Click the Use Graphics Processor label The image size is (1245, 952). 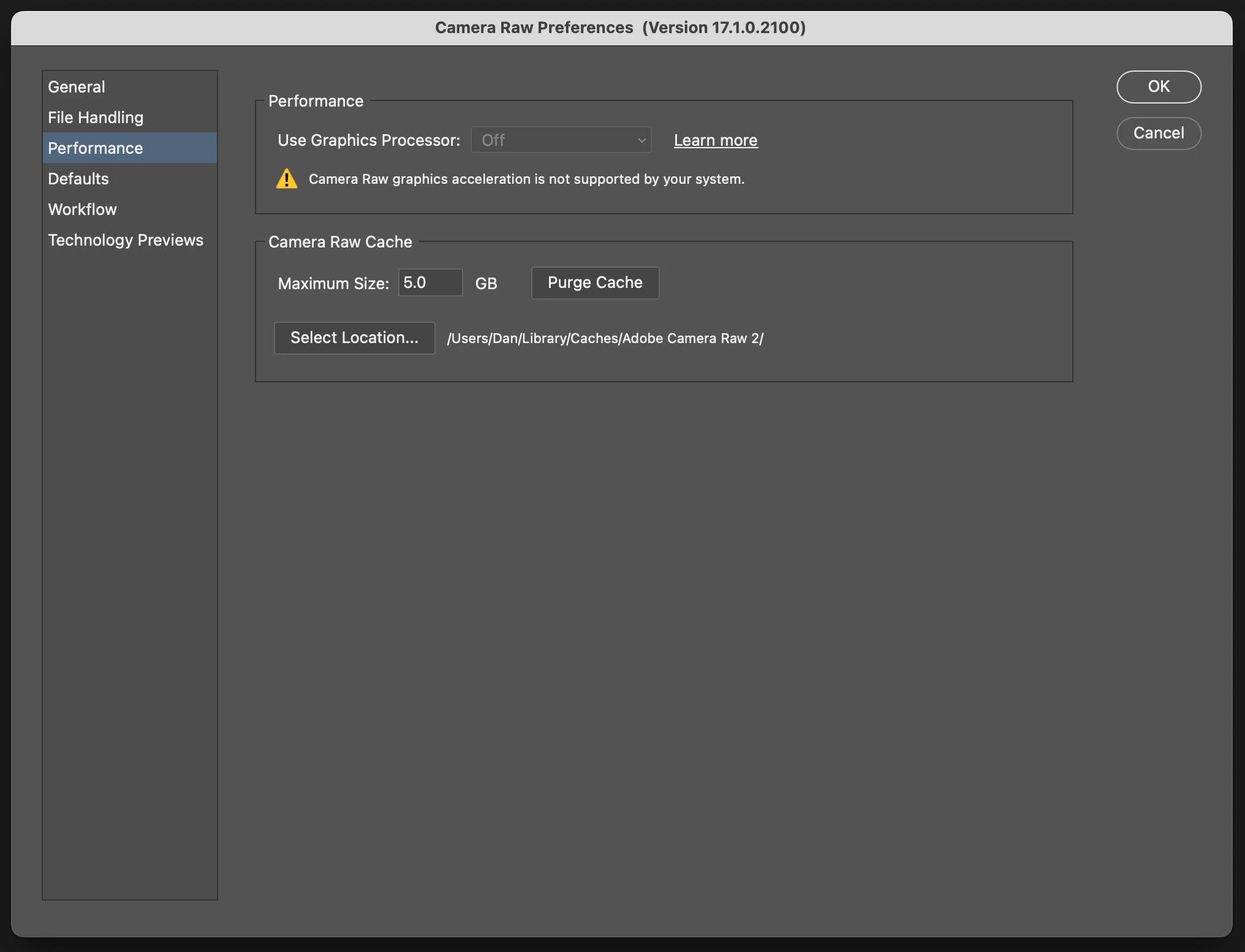point(369,140)
